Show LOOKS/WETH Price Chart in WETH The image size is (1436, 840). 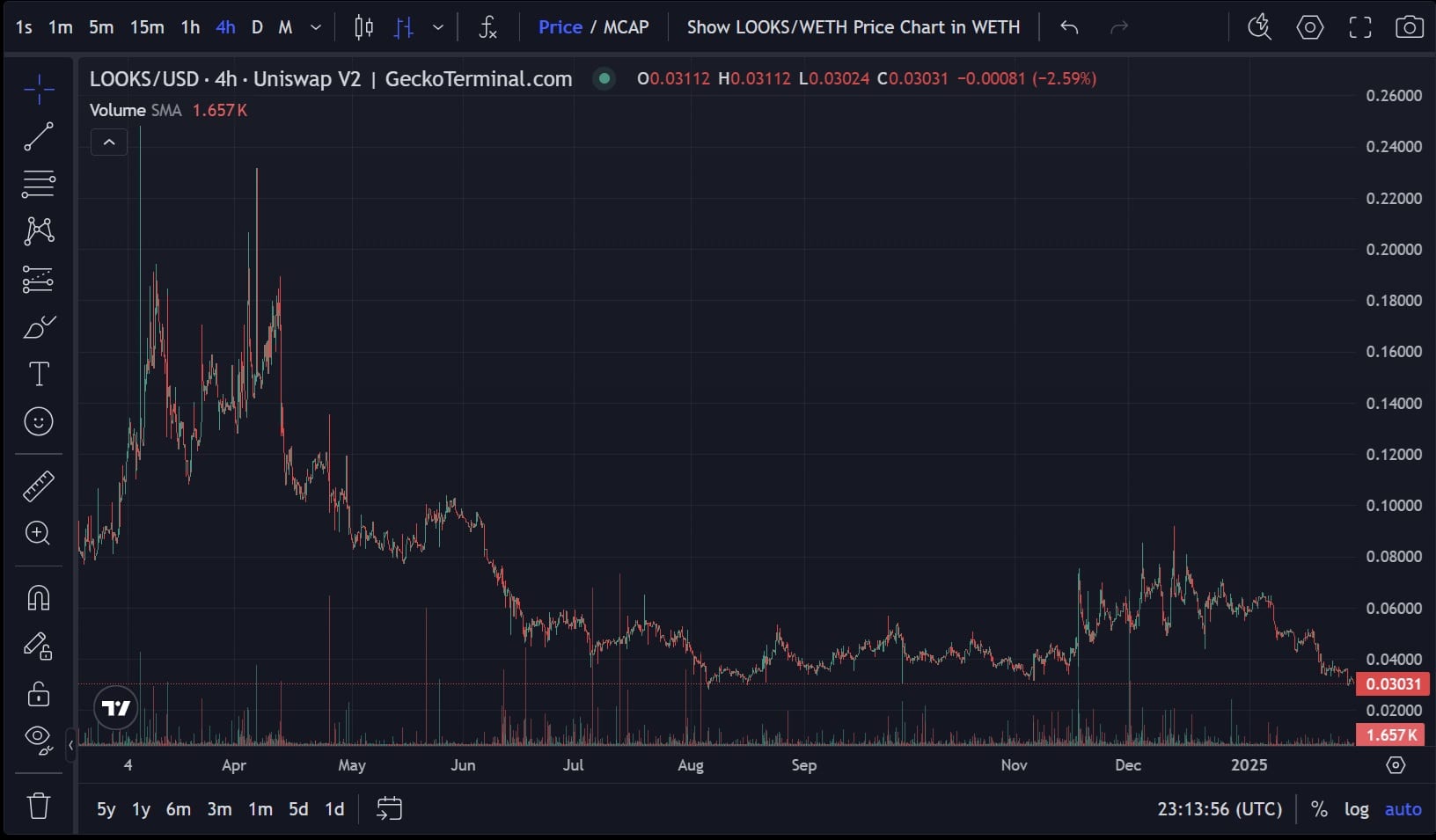pos(852,27)
